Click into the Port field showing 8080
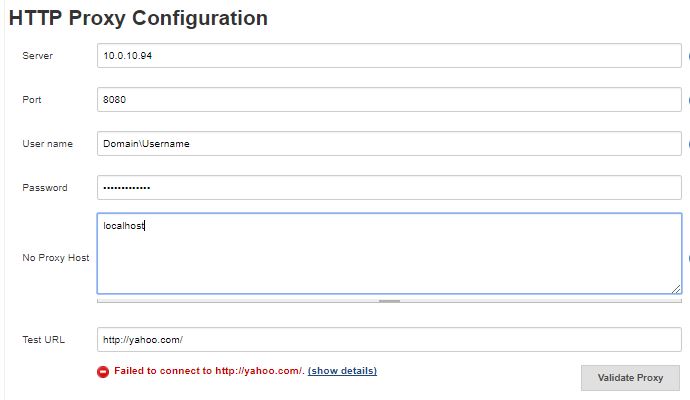 click(389, 99)
